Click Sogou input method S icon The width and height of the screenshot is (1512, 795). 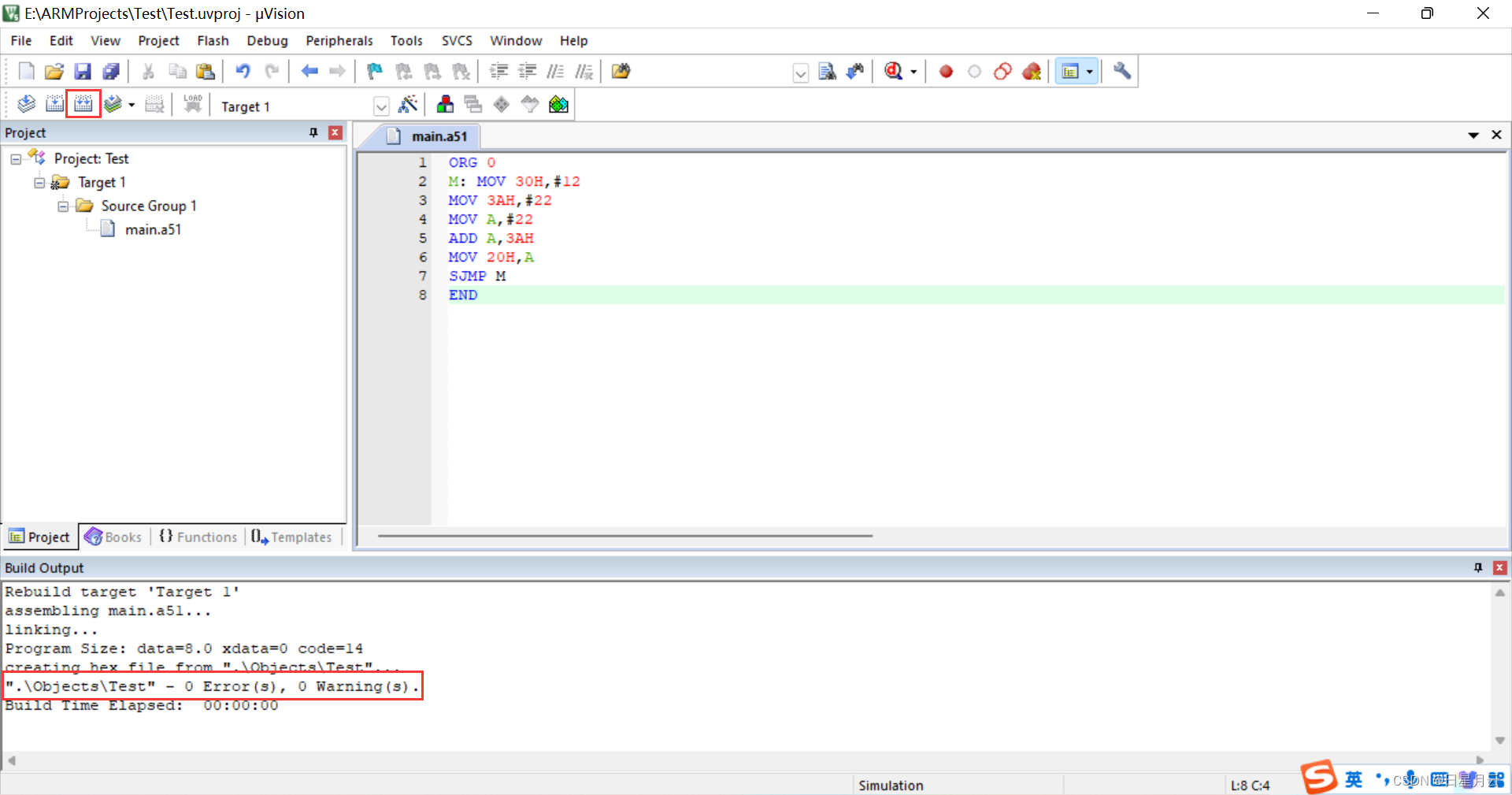tap(1319, 778)
